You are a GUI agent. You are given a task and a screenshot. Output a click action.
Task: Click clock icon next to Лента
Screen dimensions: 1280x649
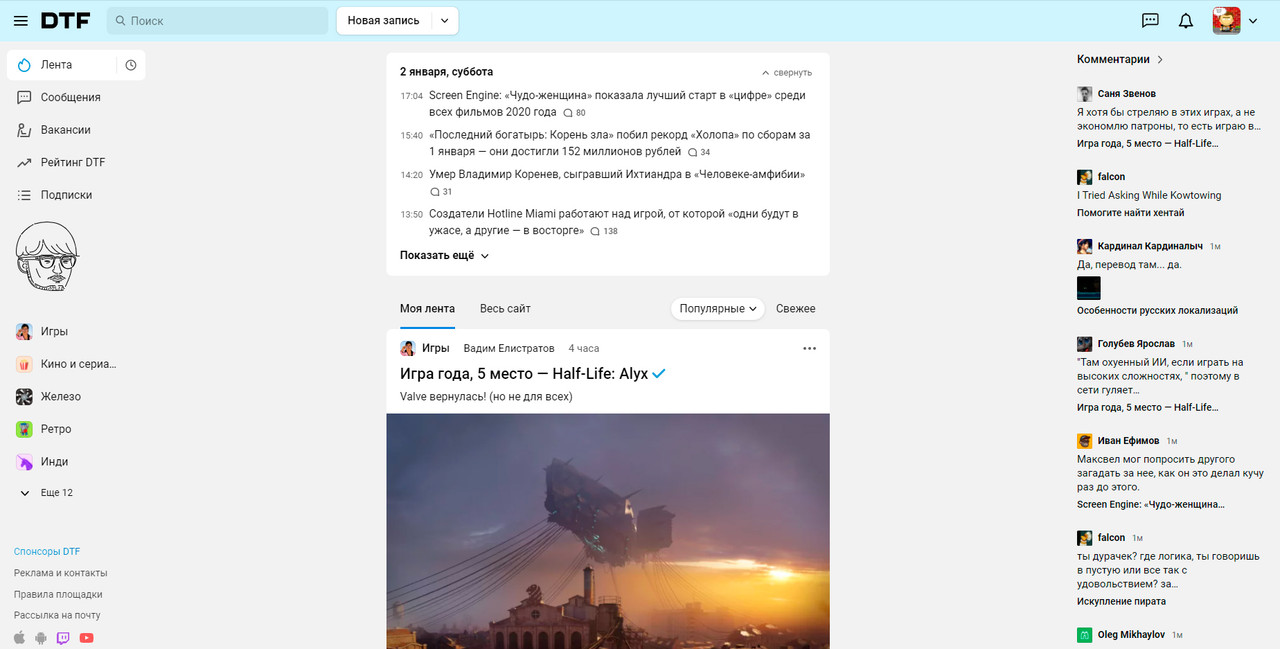(x=131, y=65)
